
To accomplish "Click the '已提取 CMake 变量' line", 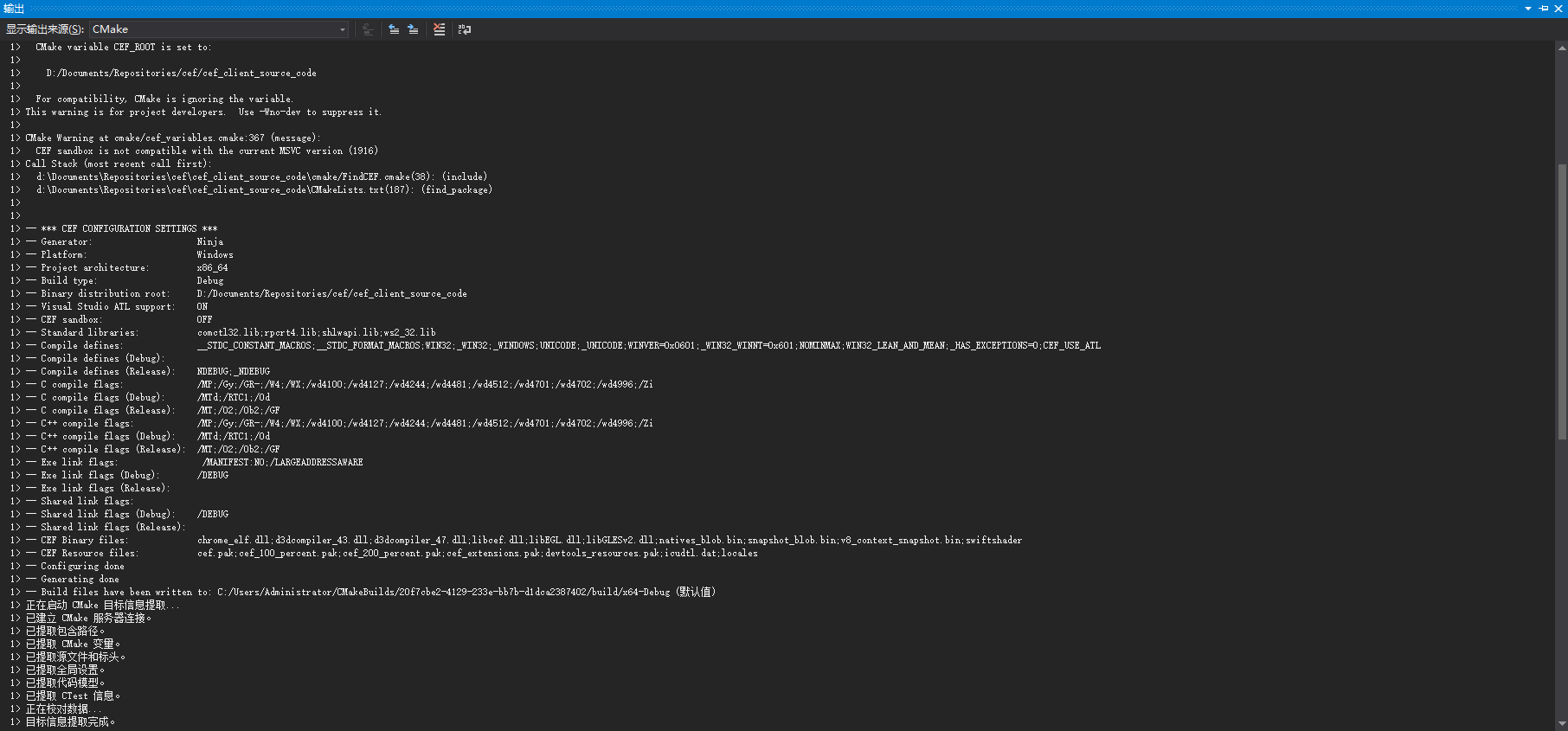I will point(74,644).
